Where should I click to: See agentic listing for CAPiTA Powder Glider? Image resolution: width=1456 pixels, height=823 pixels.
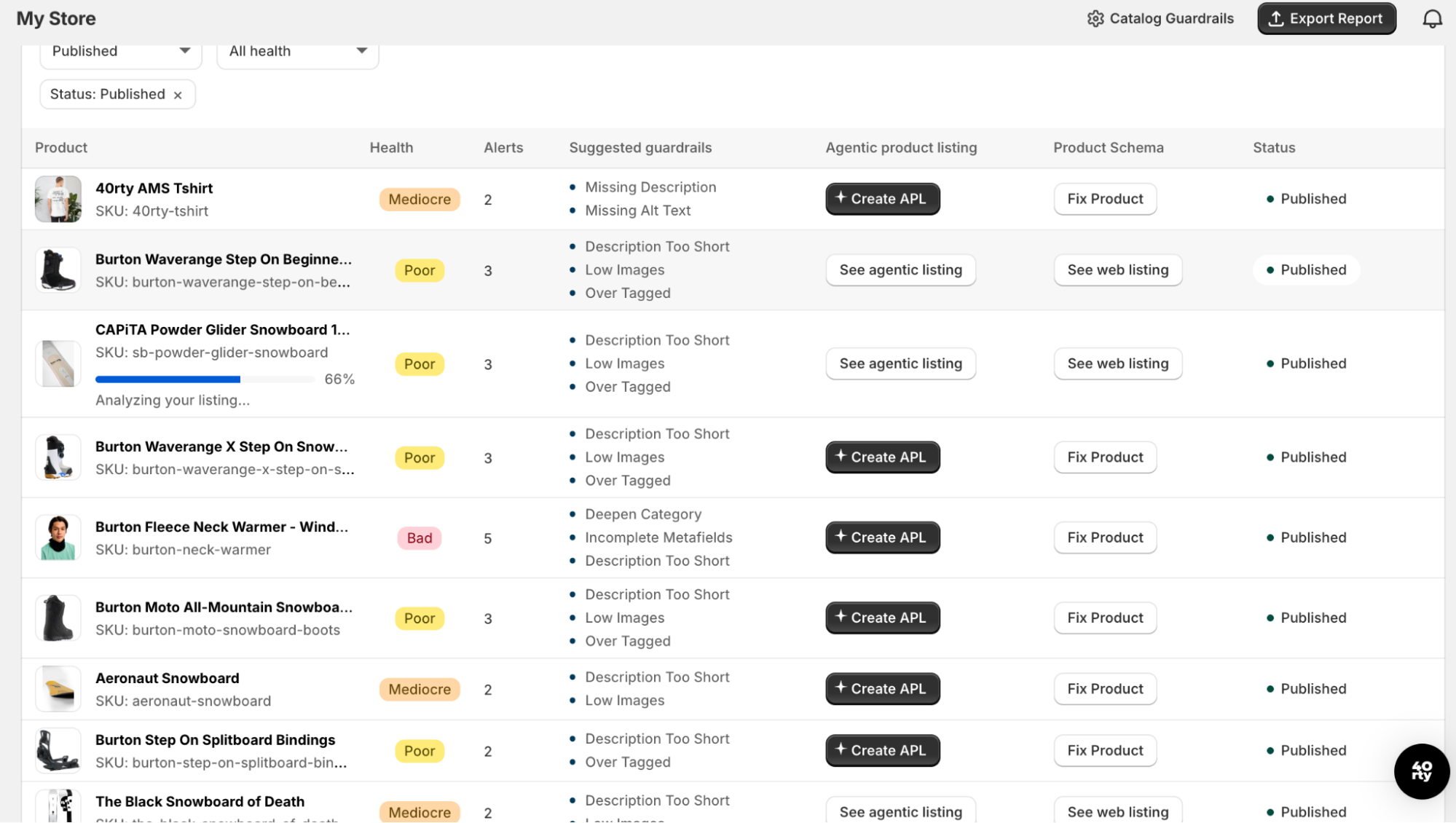(900, 363)
